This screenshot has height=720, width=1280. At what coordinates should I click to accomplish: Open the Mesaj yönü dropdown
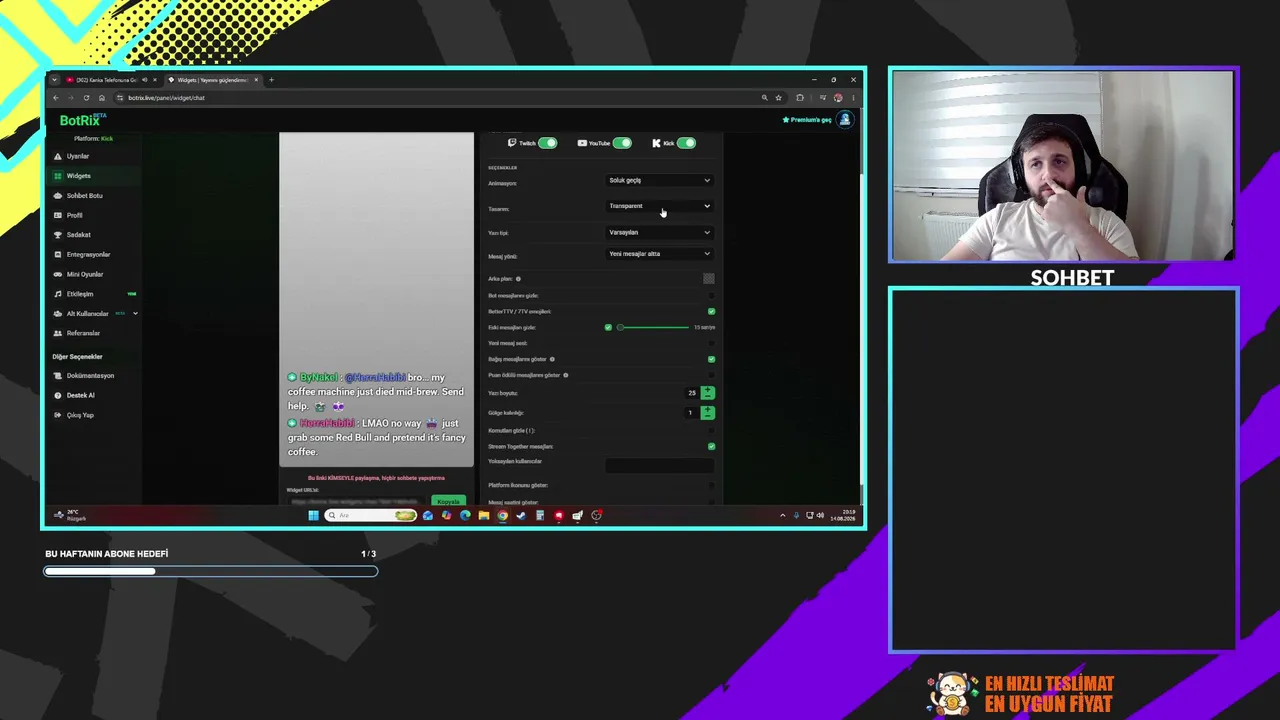coord(660,254)
